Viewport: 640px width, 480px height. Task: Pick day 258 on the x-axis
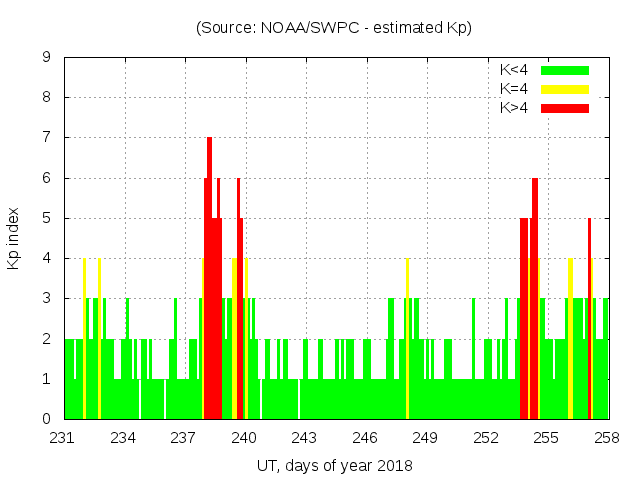point(607,438)
